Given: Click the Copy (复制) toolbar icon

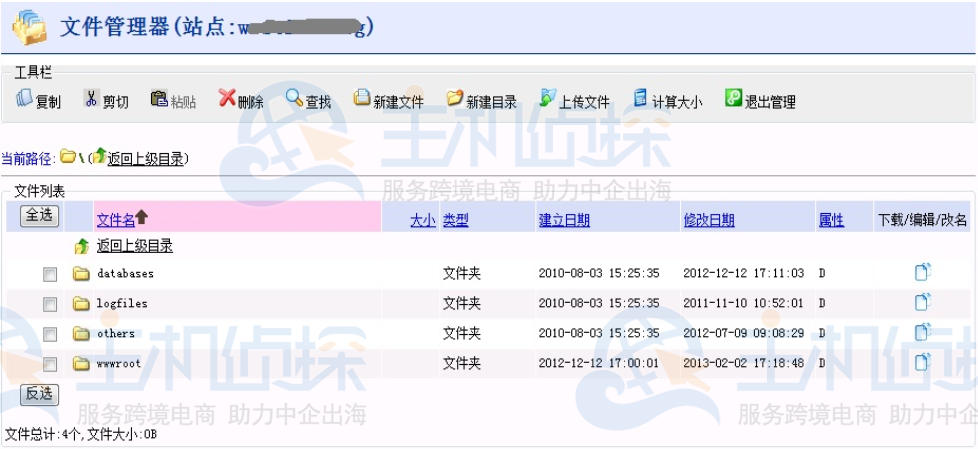Looking at the screenshot, I should point(24,99).
